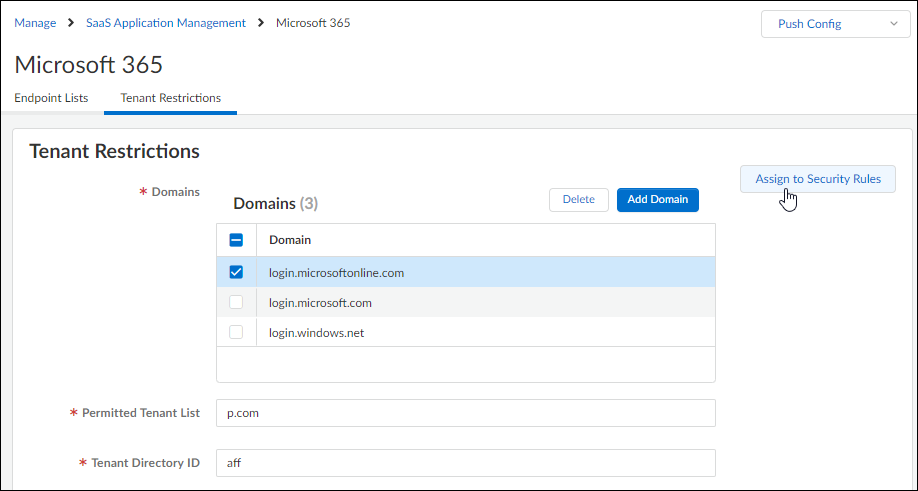The image size is (918, 491).
Task: Select the Tenant Restrictions tab
Action: pyautogui.click(x=170, y=98)
